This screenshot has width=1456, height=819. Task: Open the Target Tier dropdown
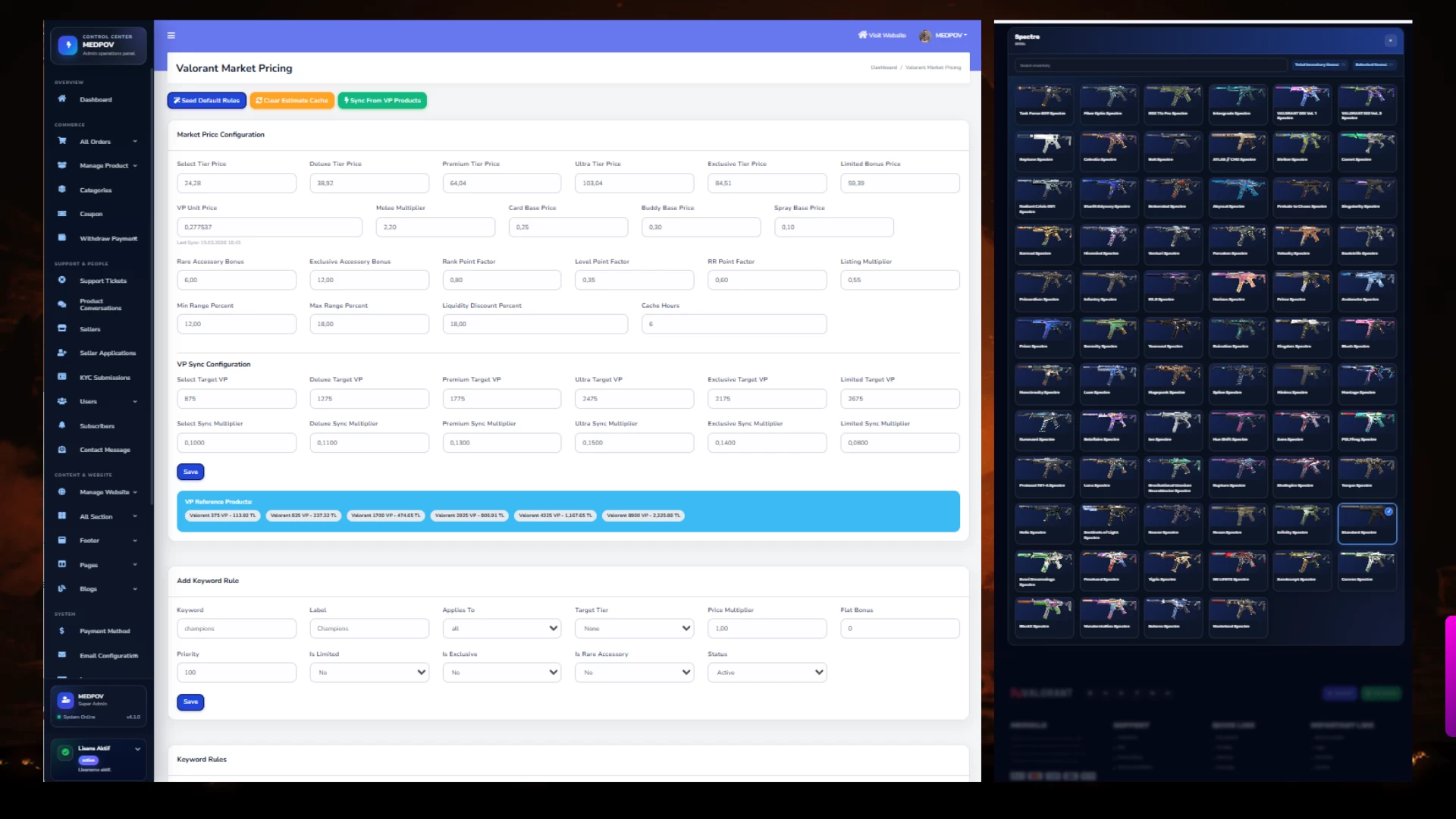(634, 629)
